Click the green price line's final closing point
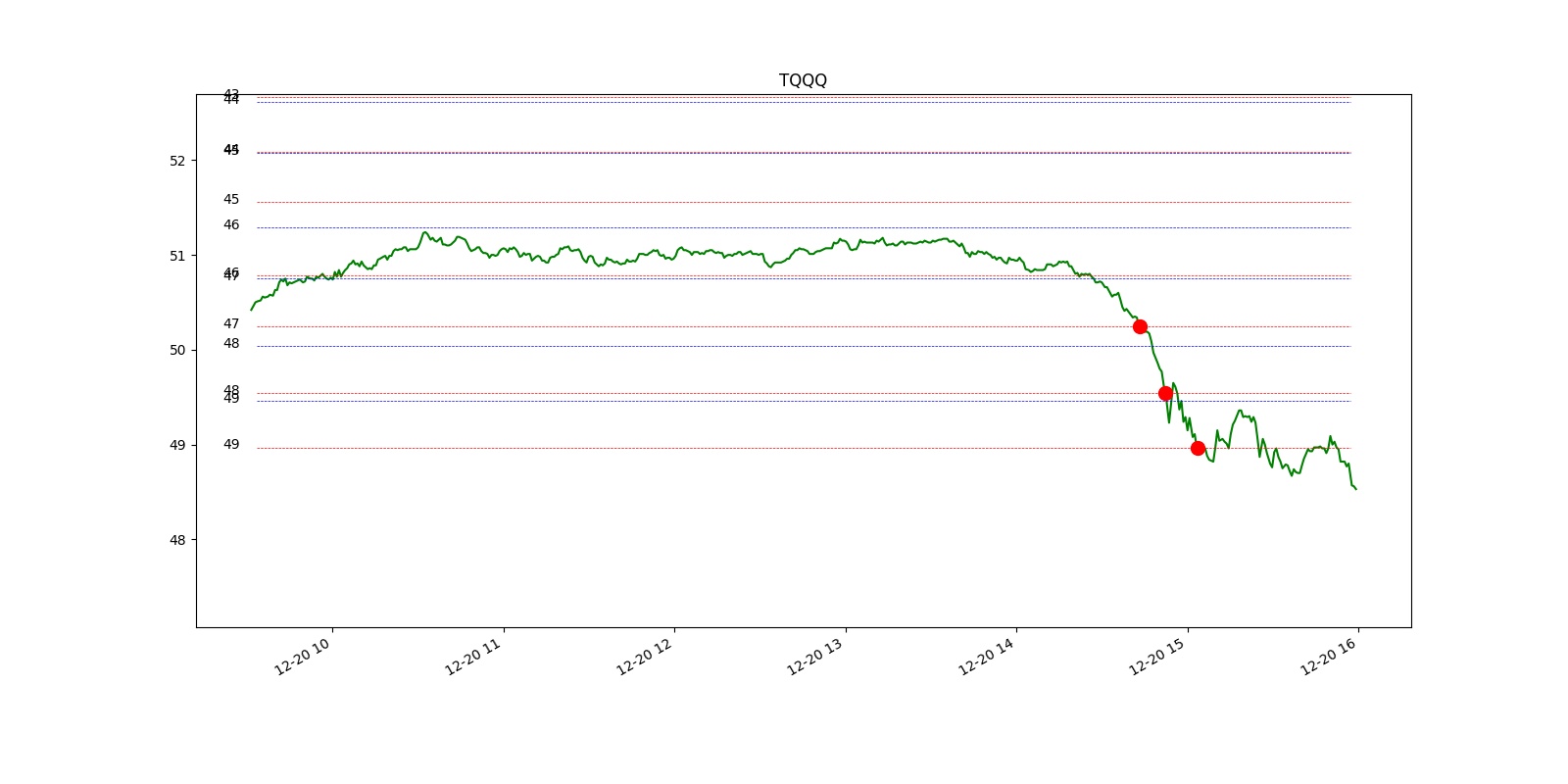The image size is (1568, 784). click(x=1355, y=489)
